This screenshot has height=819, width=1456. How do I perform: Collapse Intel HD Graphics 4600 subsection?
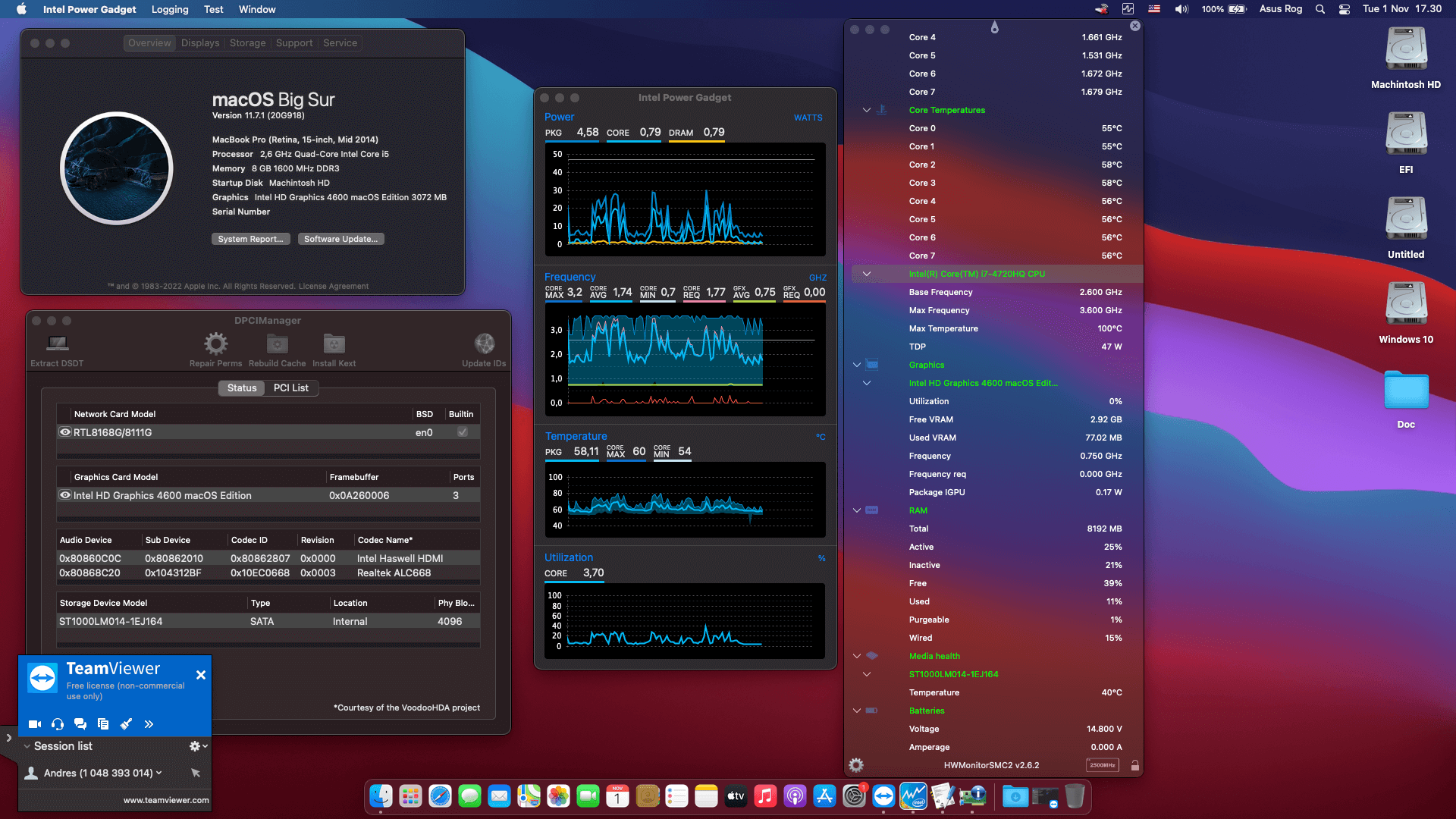(867, 383)
